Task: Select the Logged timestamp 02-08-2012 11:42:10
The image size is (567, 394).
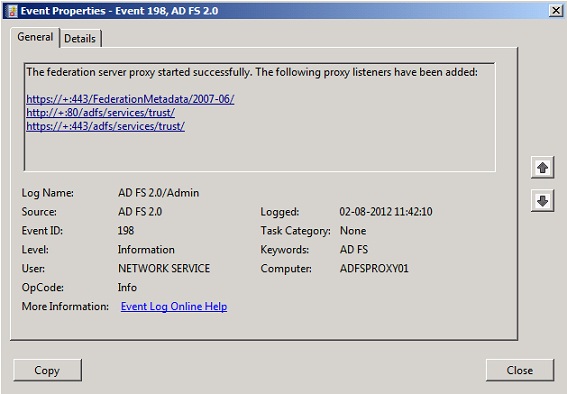Action: point(386,212)
